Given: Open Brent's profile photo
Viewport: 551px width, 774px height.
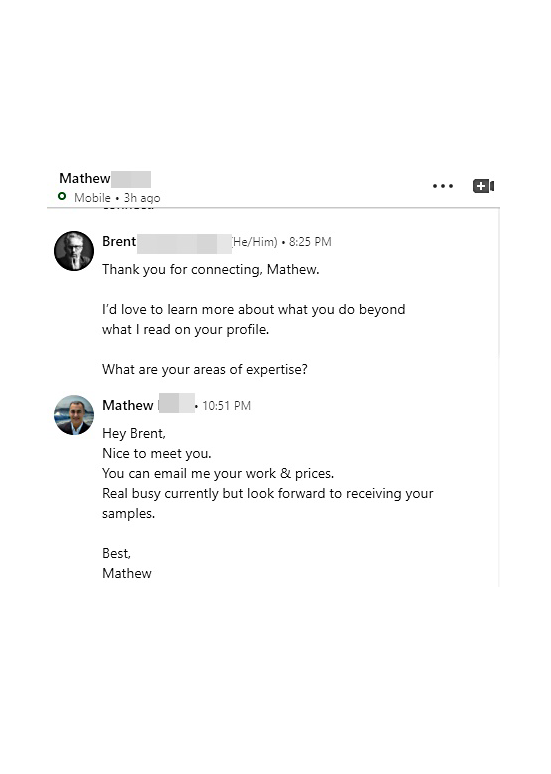Looking at the screenshot, I should coord(74,251).
